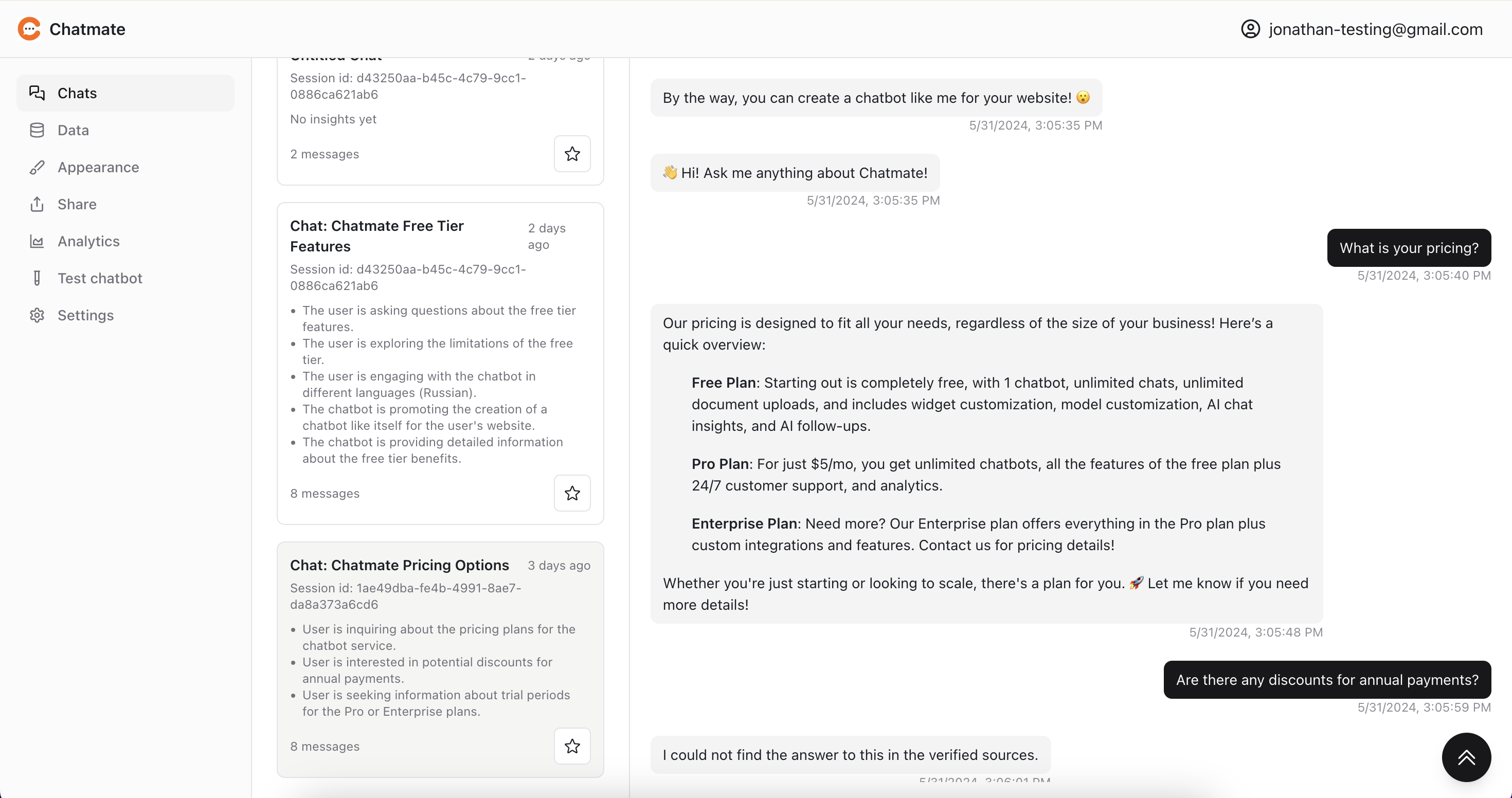Viewport: 1512px width, 798px height.
Task: Click the jonathan-testing@gmail.com account
Action: pos(1362,29)
